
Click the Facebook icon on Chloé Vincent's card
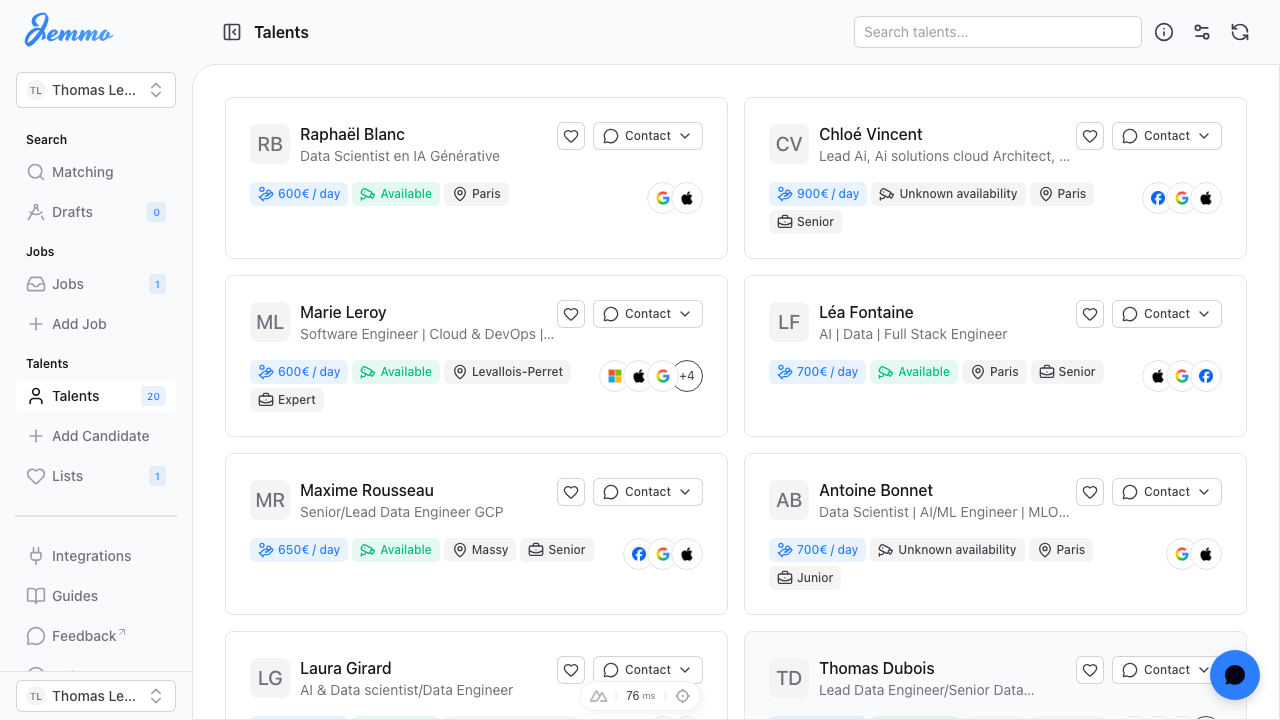(1158, 198)
